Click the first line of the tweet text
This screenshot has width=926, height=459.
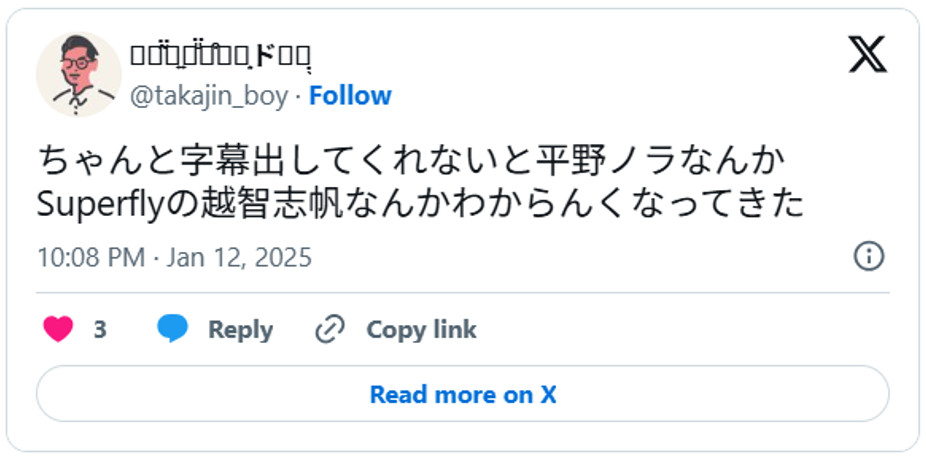tap(399, 161)
